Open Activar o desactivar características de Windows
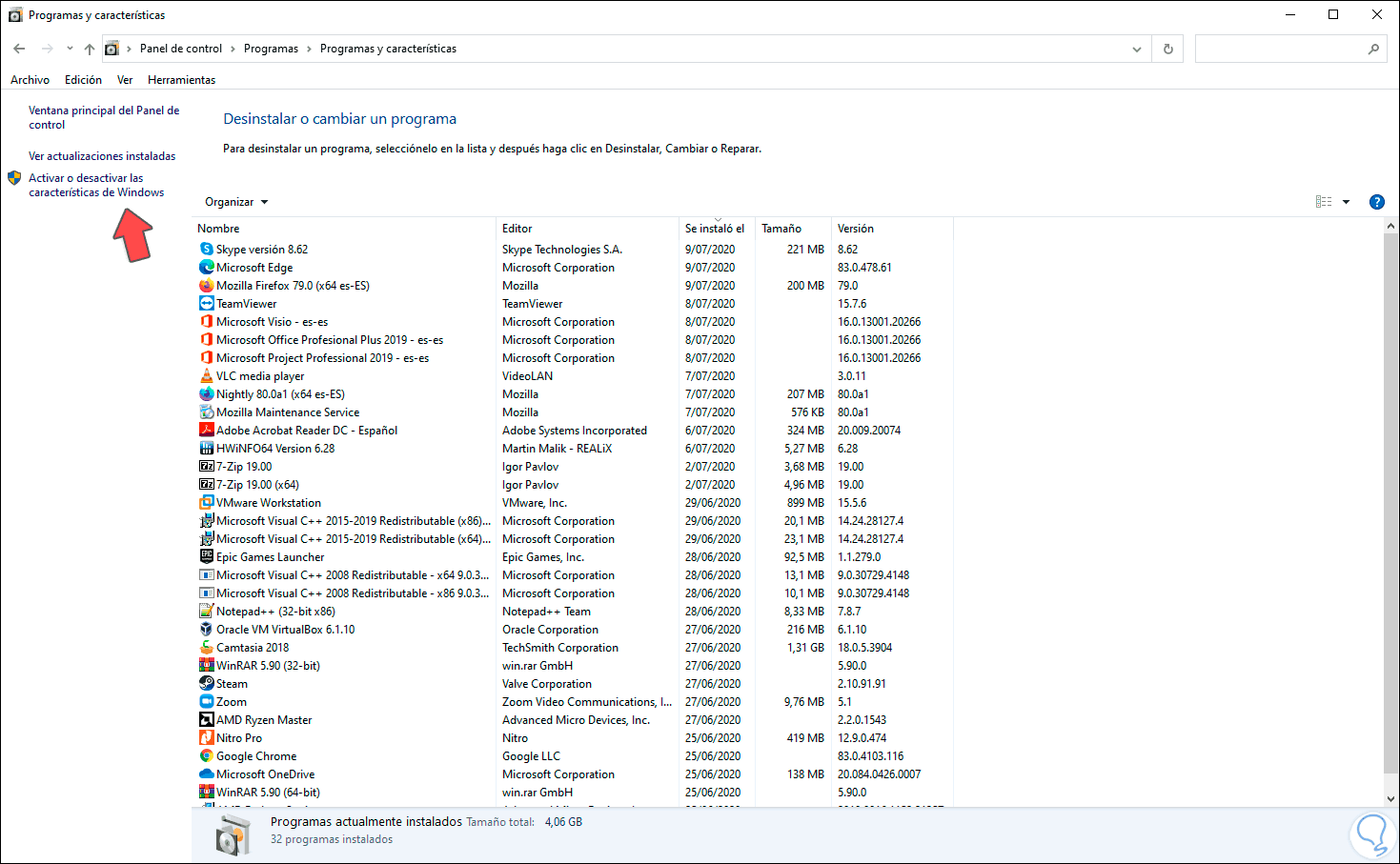The width and height of the screenshot is (1400, 864). click(x=96, y=185)
